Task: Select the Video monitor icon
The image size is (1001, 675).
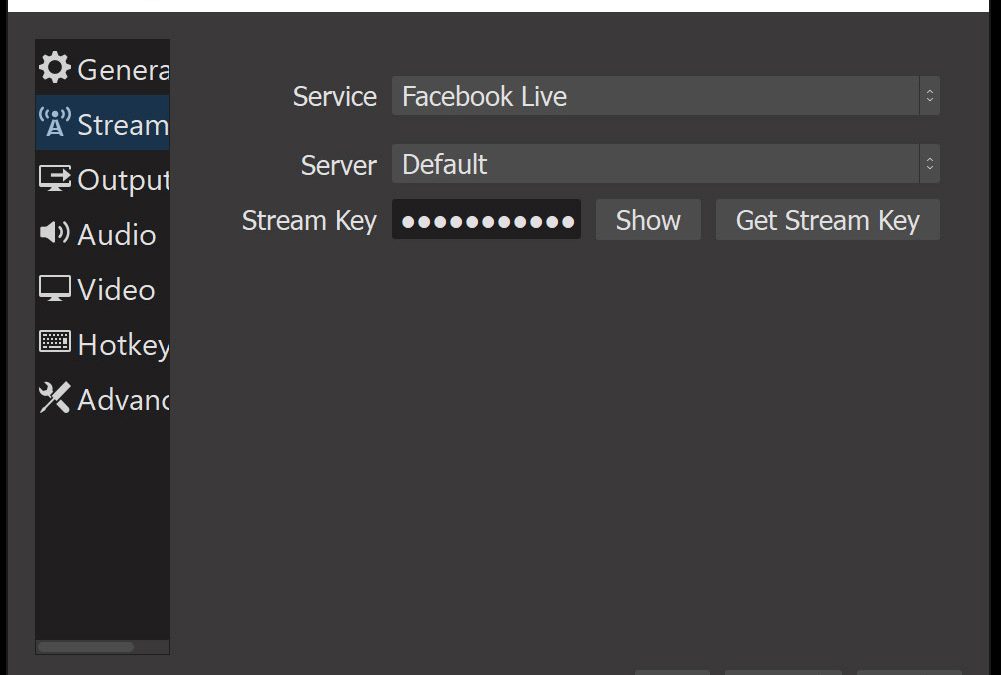Action: [55, 288]
